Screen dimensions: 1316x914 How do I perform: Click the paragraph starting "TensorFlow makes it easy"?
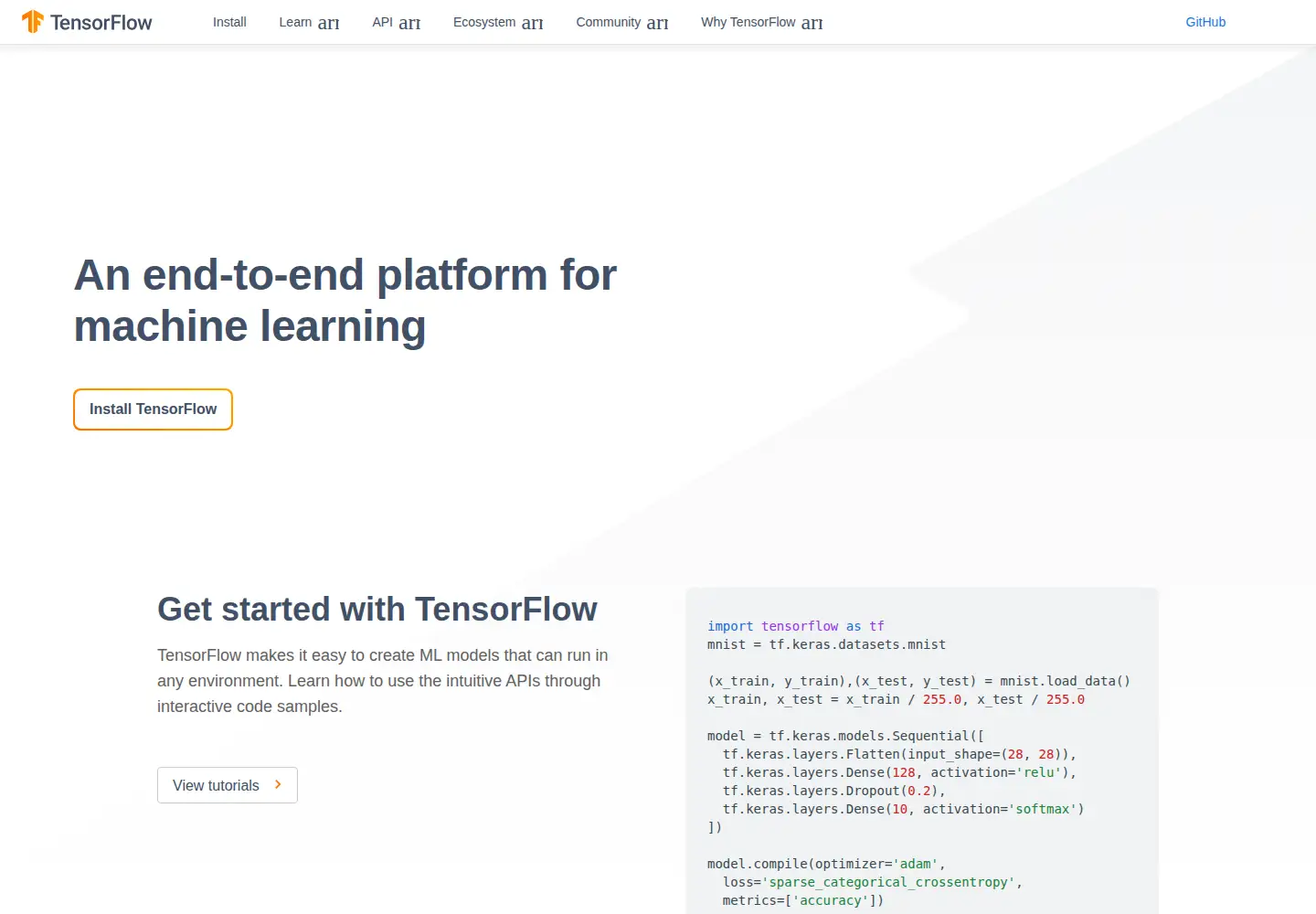click(x=383, y=681)
